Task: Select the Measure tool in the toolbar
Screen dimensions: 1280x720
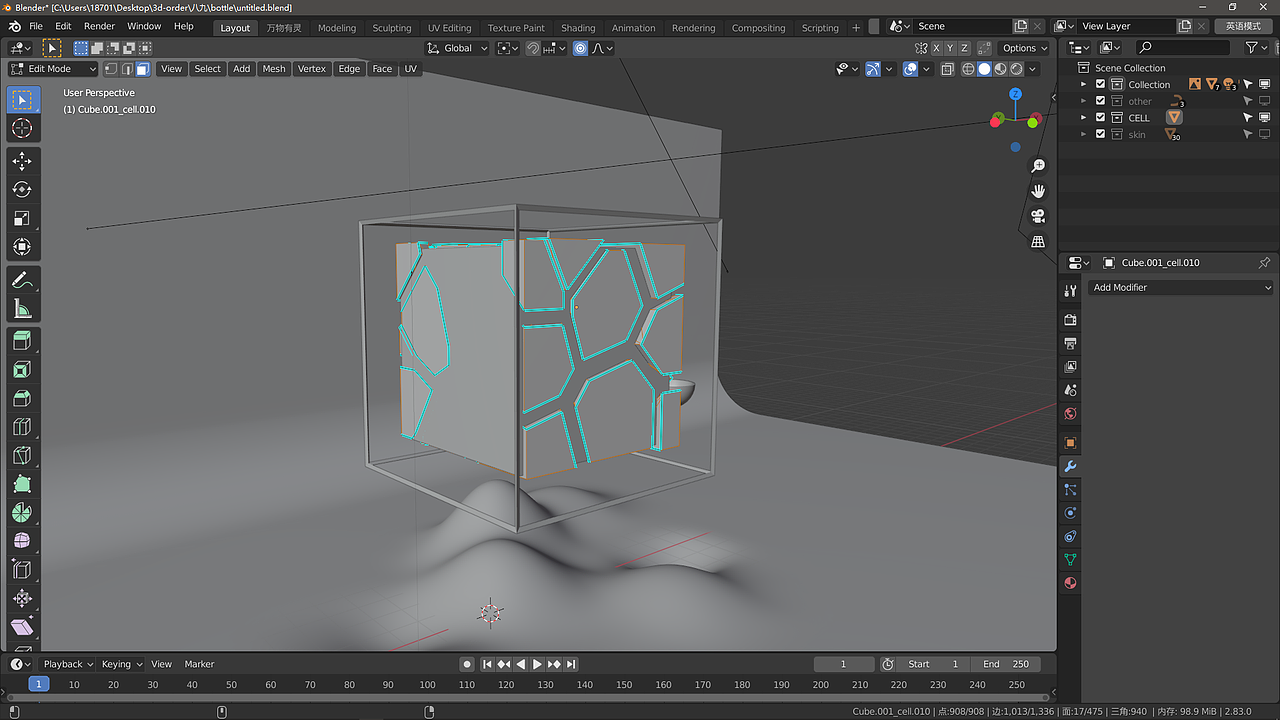Action: (x=23, y=309)
